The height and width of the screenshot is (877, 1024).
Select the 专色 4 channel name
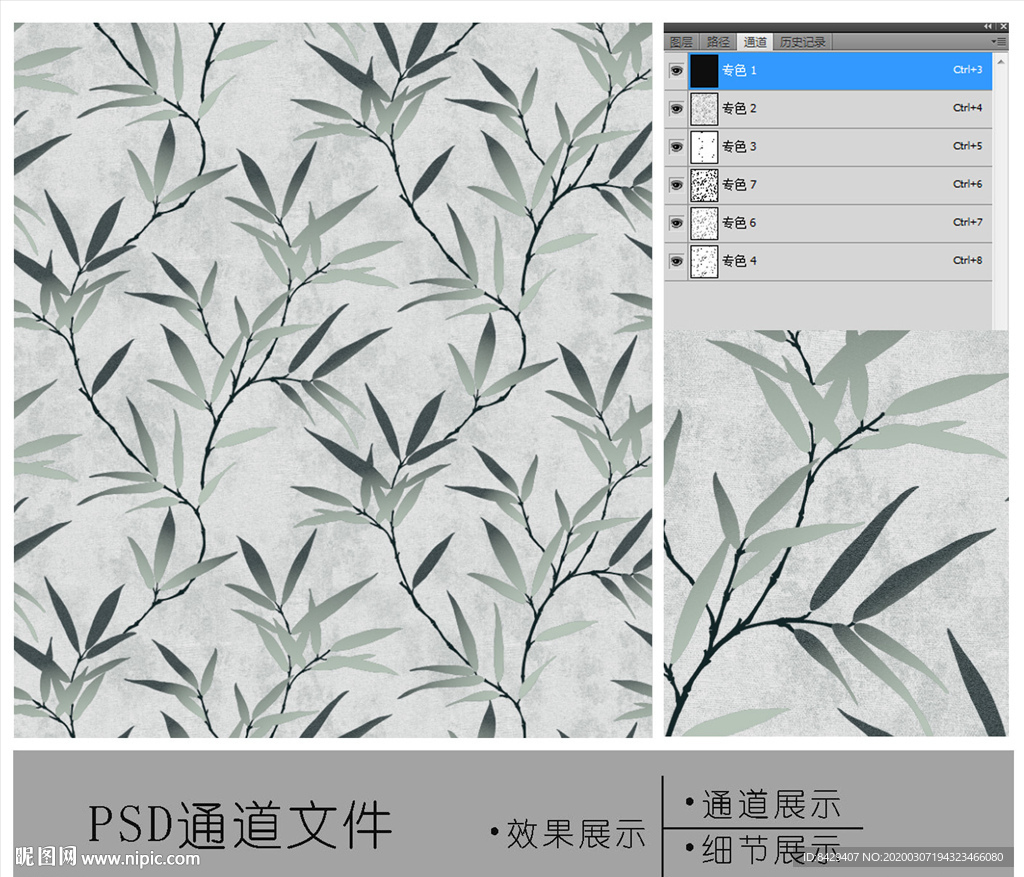coord(739,261)
